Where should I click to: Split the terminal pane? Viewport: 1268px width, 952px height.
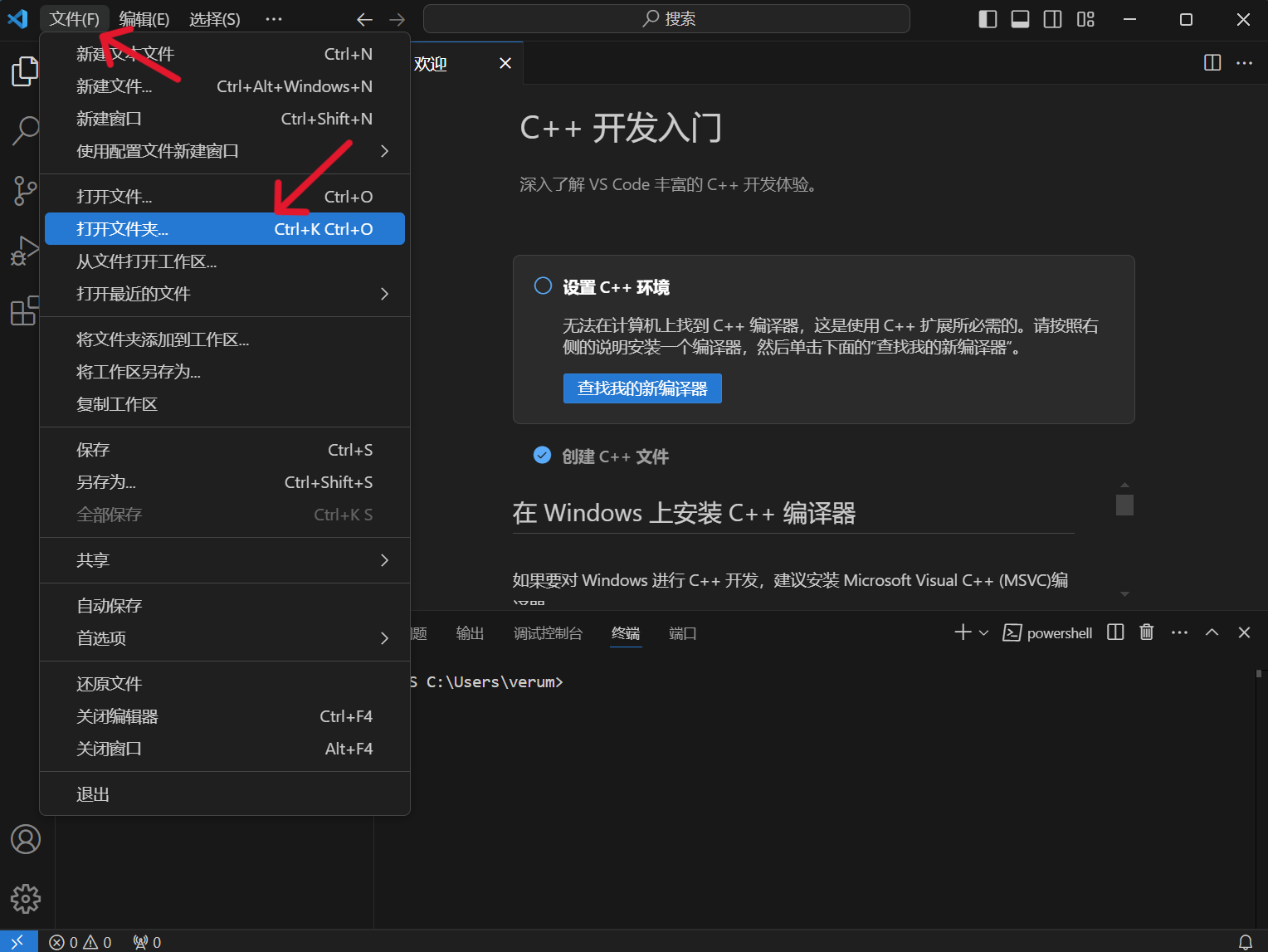pyautogui.click(x=1115, y=632)
